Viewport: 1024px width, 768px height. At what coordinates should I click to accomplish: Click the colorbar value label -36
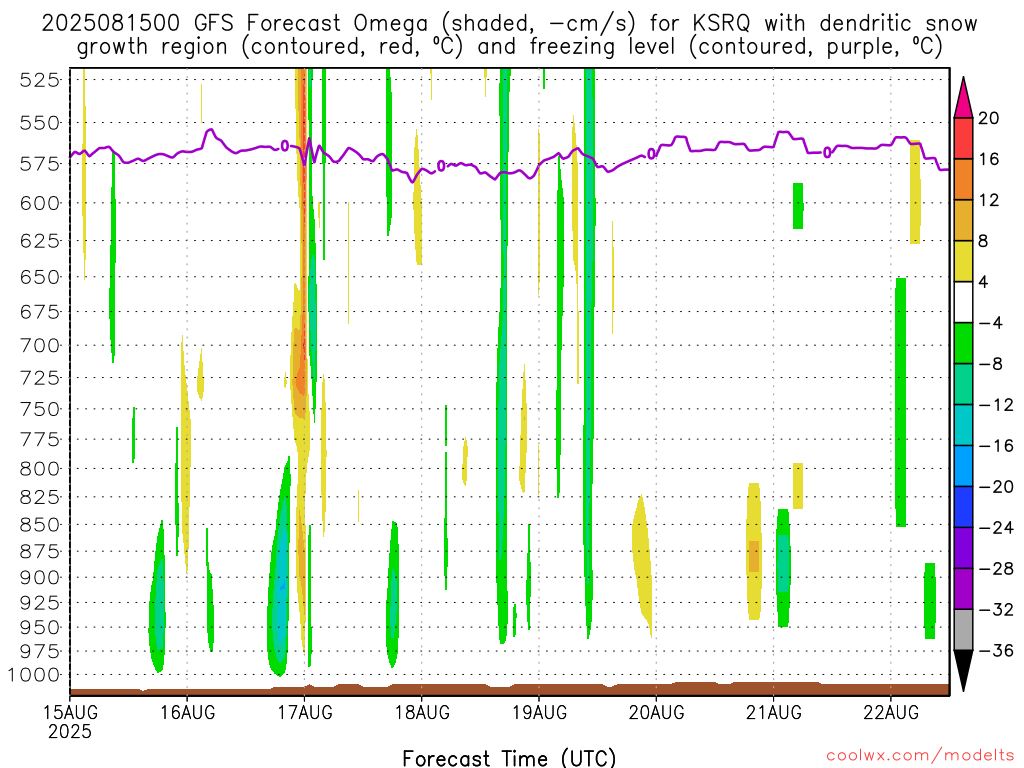[x=996, y=650]
